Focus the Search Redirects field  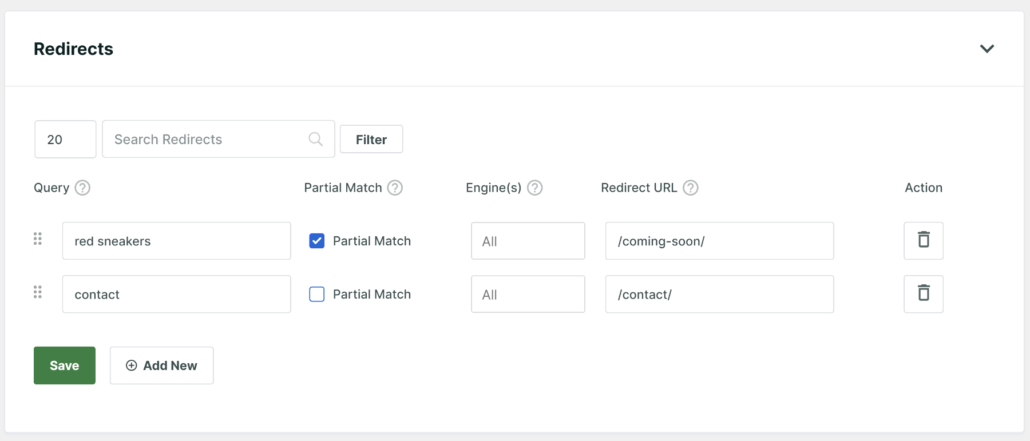pyautogui.click(x=218, y=139)
